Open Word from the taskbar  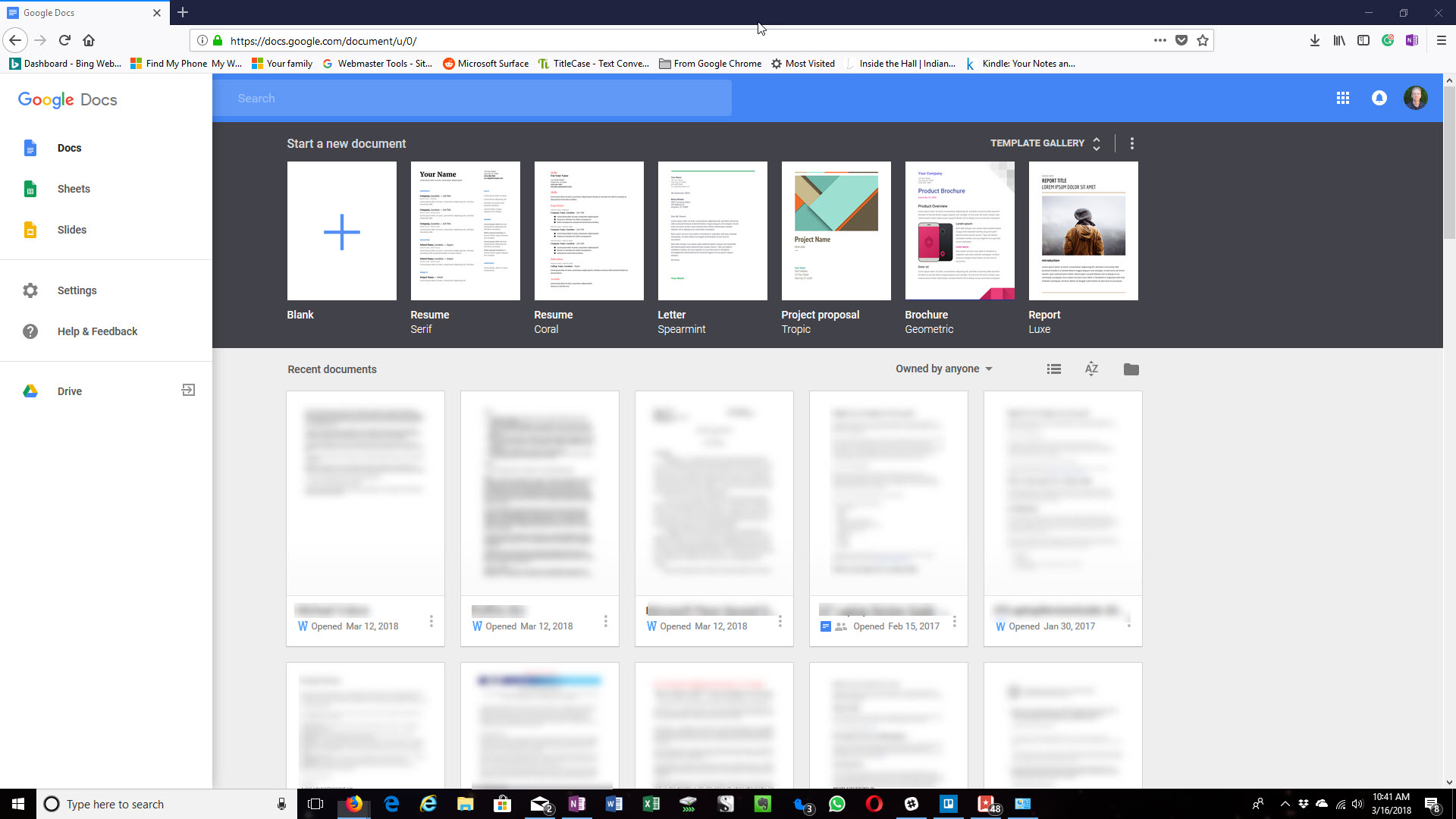(x=614, y=804)
